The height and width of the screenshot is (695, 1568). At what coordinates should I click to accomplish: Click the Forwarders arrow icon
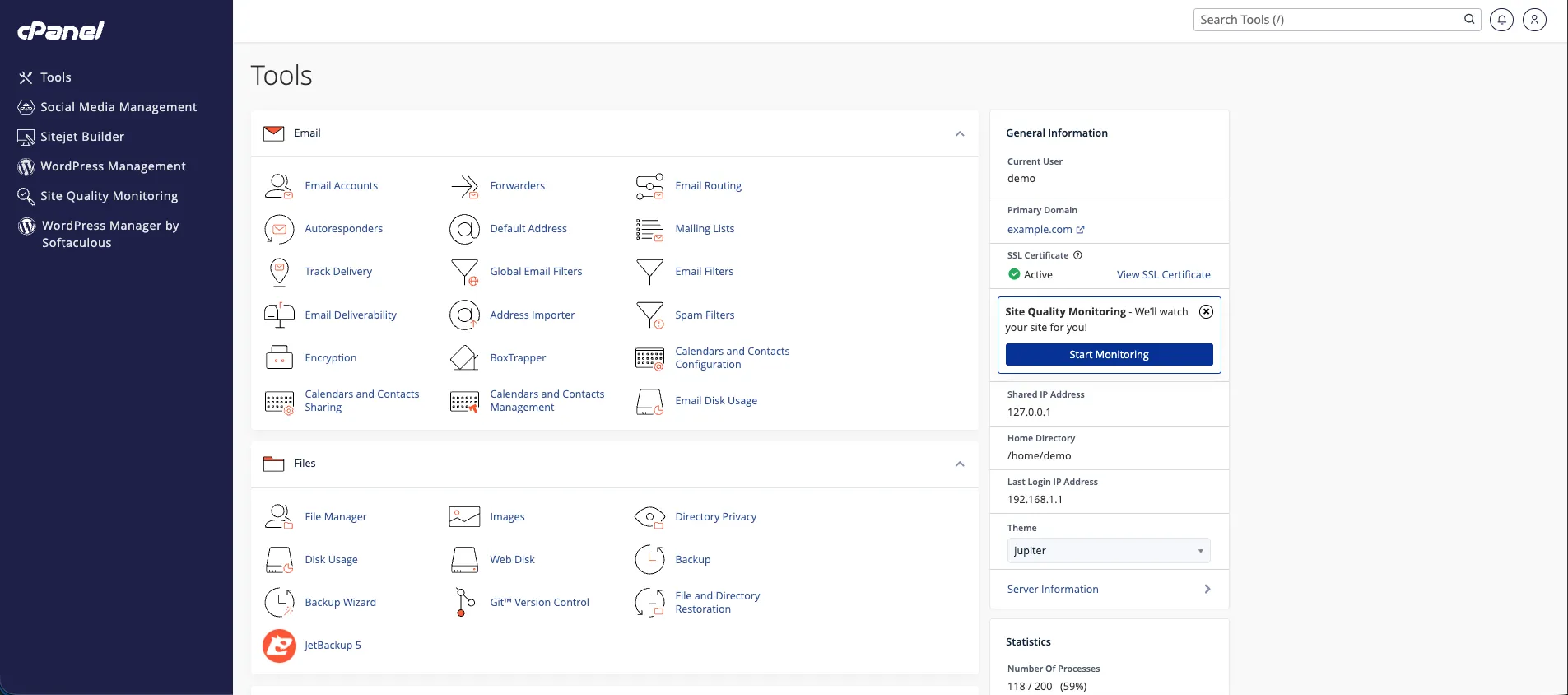(x=464, y=186)
